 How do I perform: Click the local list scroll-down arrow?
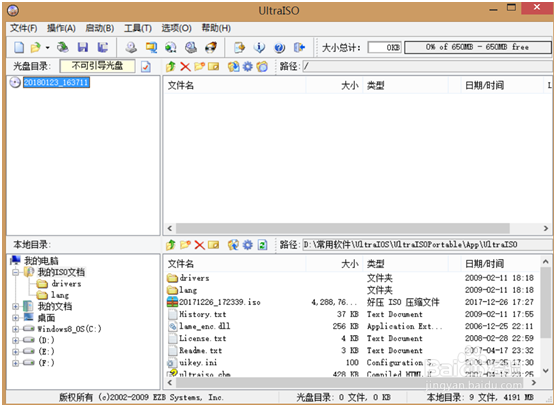coord(546,371)
